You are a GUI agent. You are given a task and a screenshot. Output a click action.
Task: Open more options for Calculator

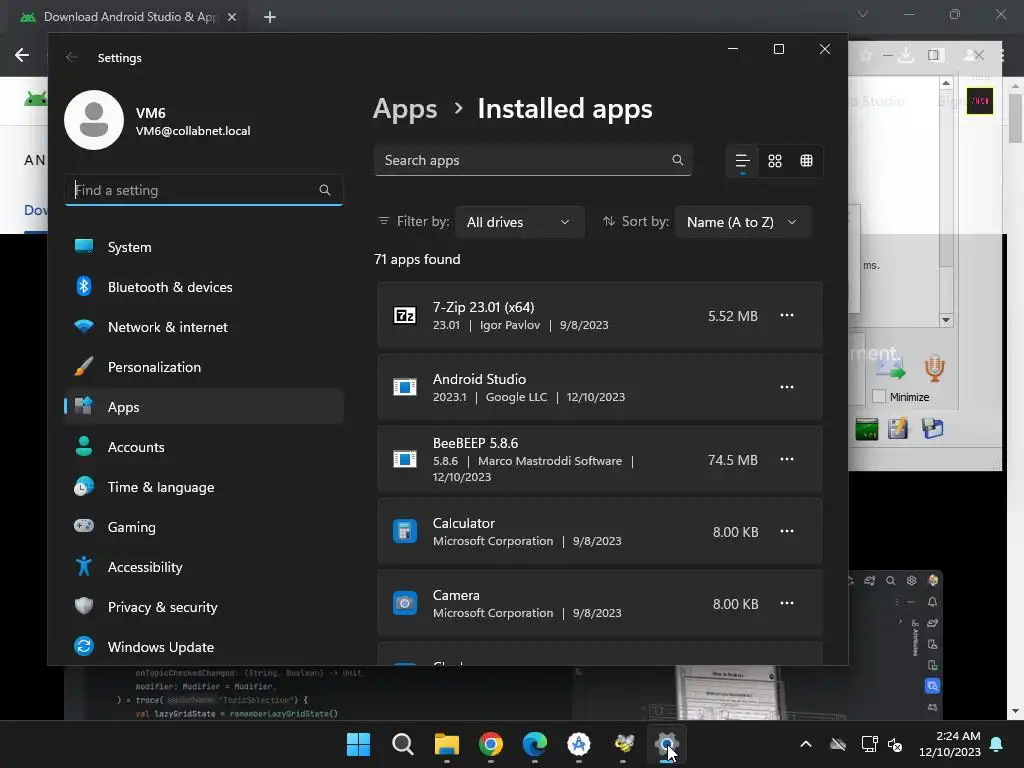[x=787, y=531]
